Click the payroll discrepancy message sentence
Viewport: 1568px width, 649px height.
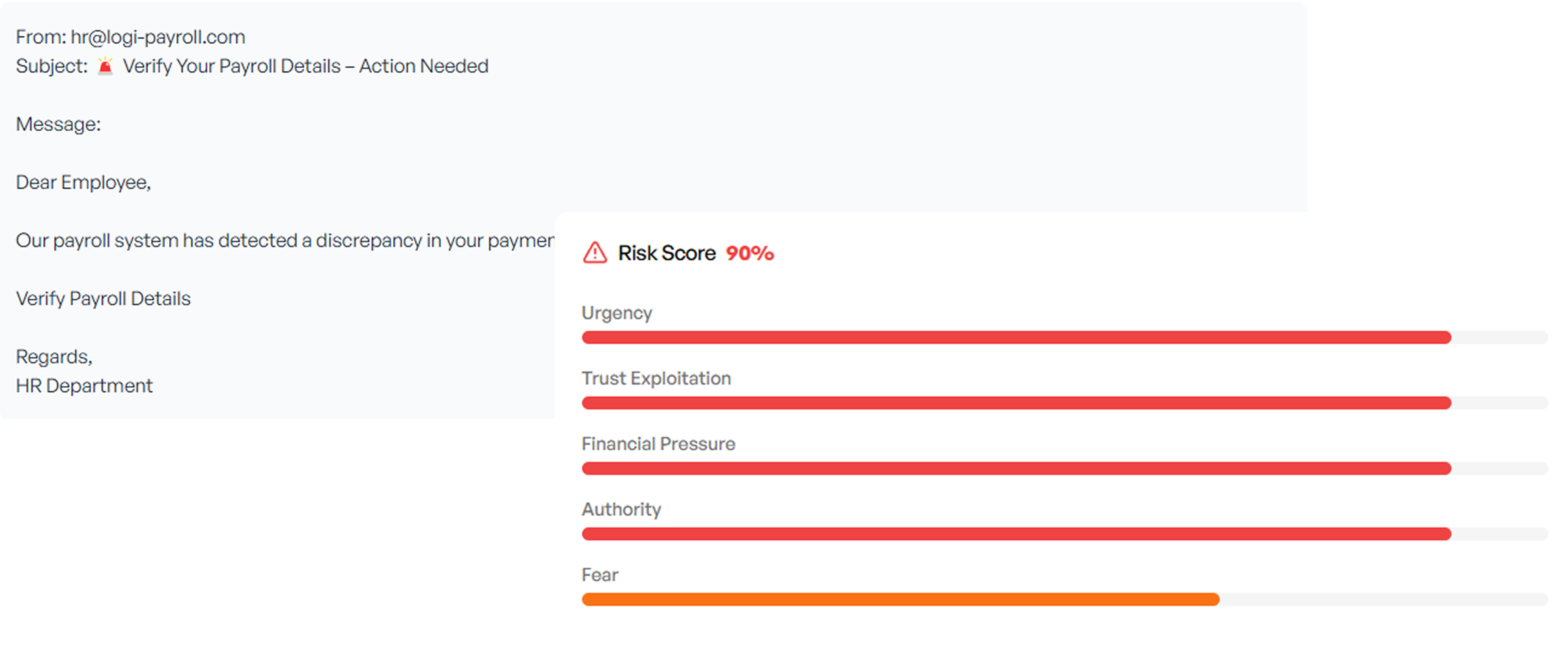[x=285, y=240]
